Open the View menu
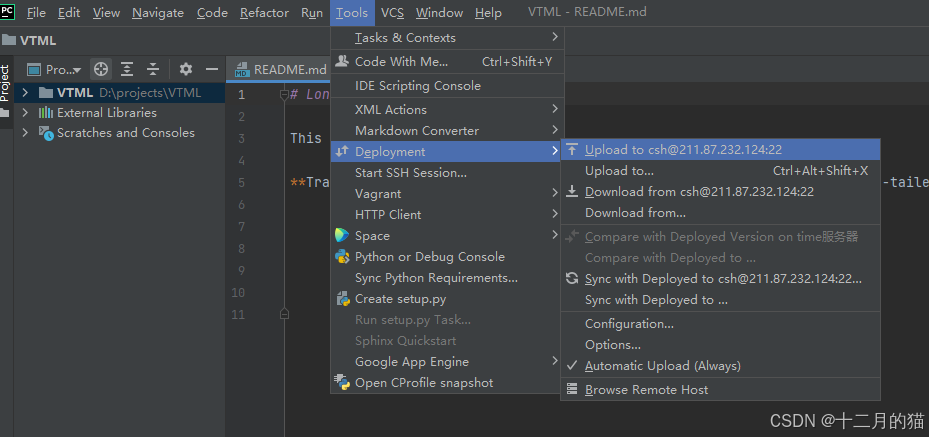This screenshot has height=437, width=929. [106, 12]
